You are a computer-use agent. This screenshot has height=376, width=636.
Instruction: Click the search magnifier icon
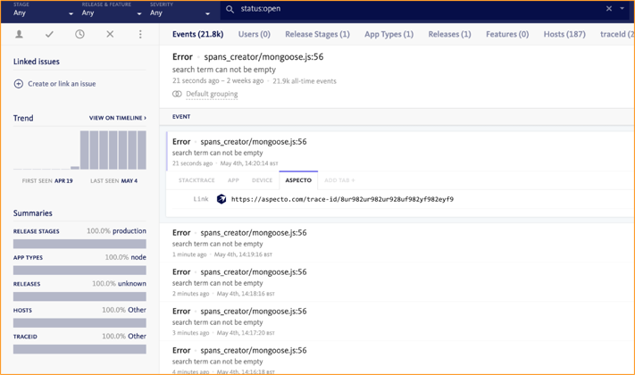[230, 9]
